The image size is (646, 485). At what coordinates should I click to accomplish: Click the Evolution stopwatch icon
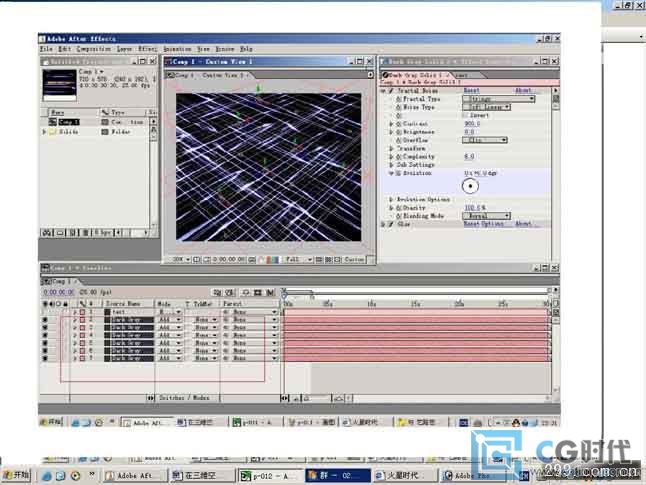pos(398,173)
